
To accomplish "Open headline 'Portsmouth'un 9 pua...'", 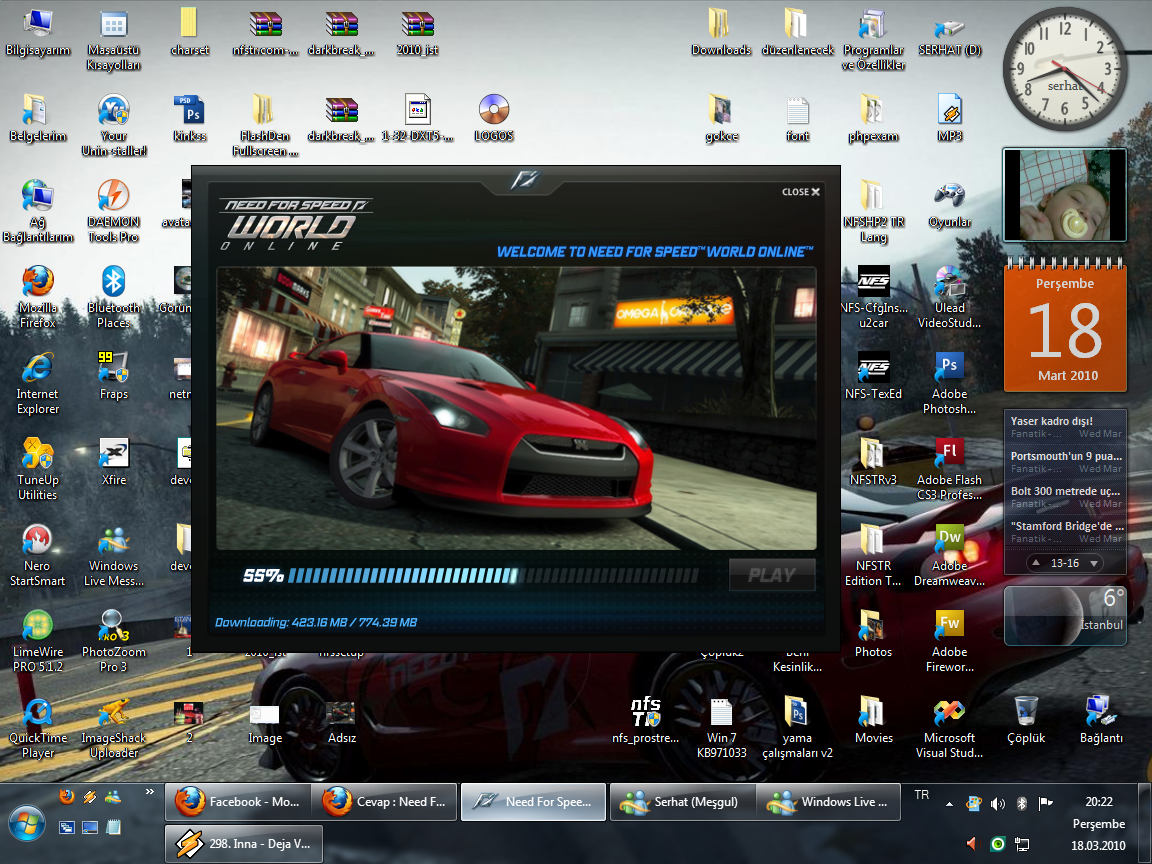I will [1065, 461].
